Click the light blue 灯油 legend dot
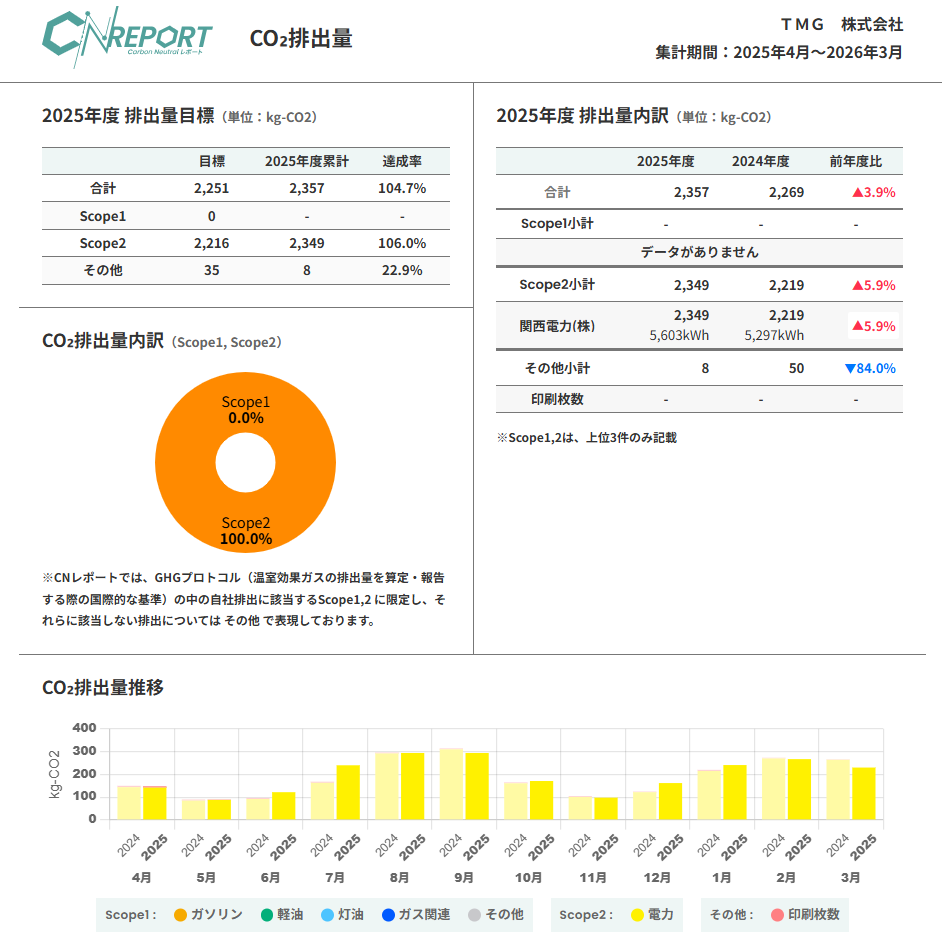 coord(327,915)
